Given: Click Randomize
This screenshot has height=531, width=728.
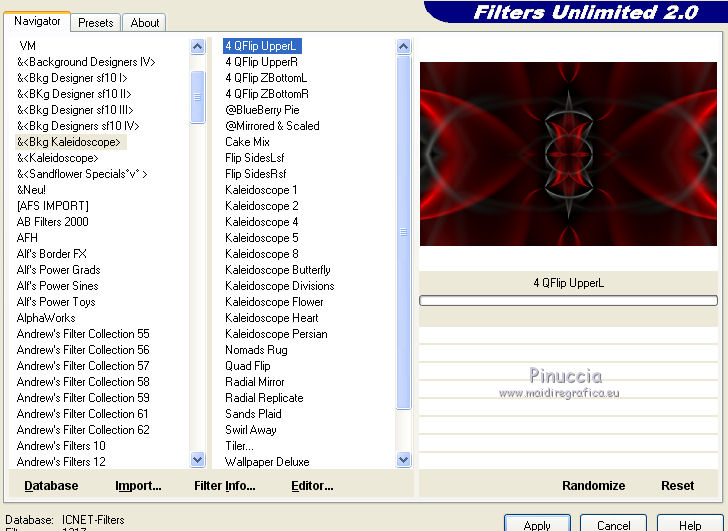Looking at the screenshot, I should point(593,486).
